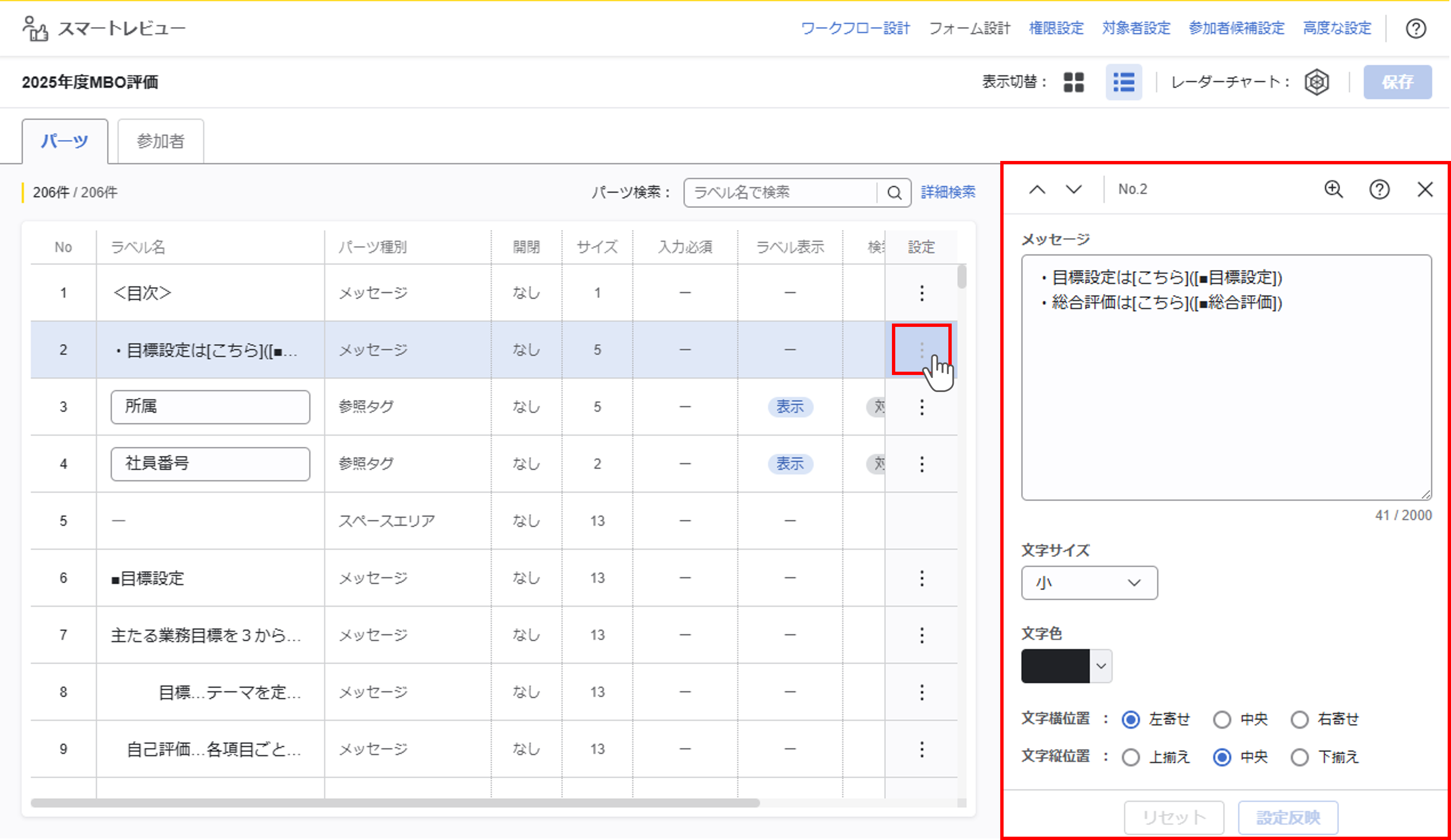
Task: Click into the メッセージ text area
Action: coord(1226,378)
